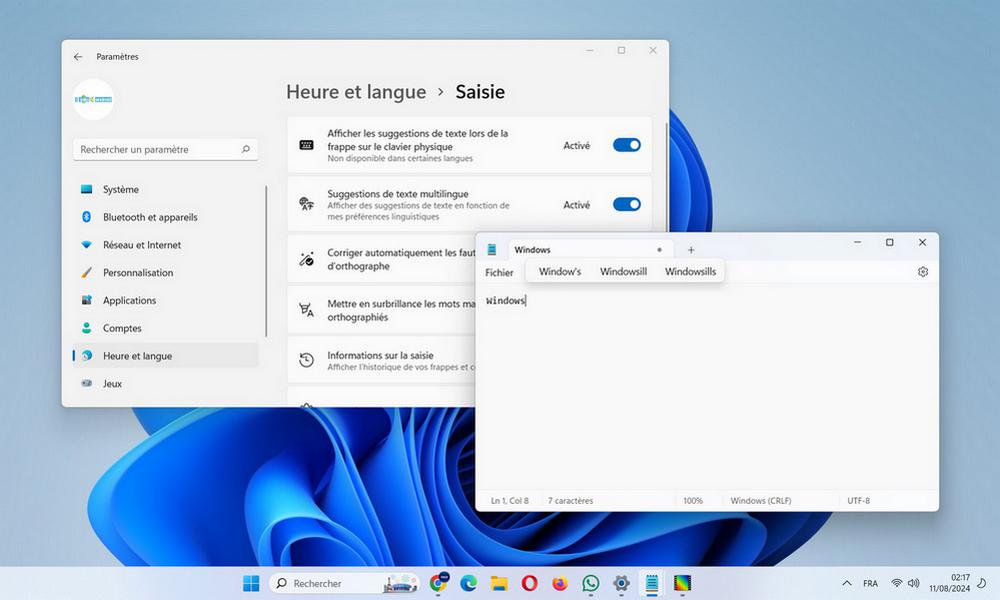
Task: Choose the Windowsill text suggestion
Action: (x=623, y=272)
